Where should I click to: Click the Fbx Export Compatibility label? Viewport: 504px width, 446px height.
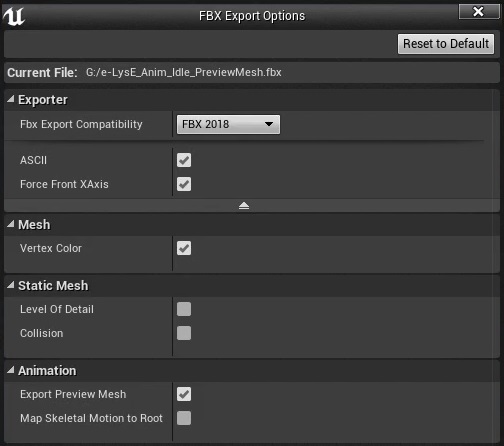[81, 124]
